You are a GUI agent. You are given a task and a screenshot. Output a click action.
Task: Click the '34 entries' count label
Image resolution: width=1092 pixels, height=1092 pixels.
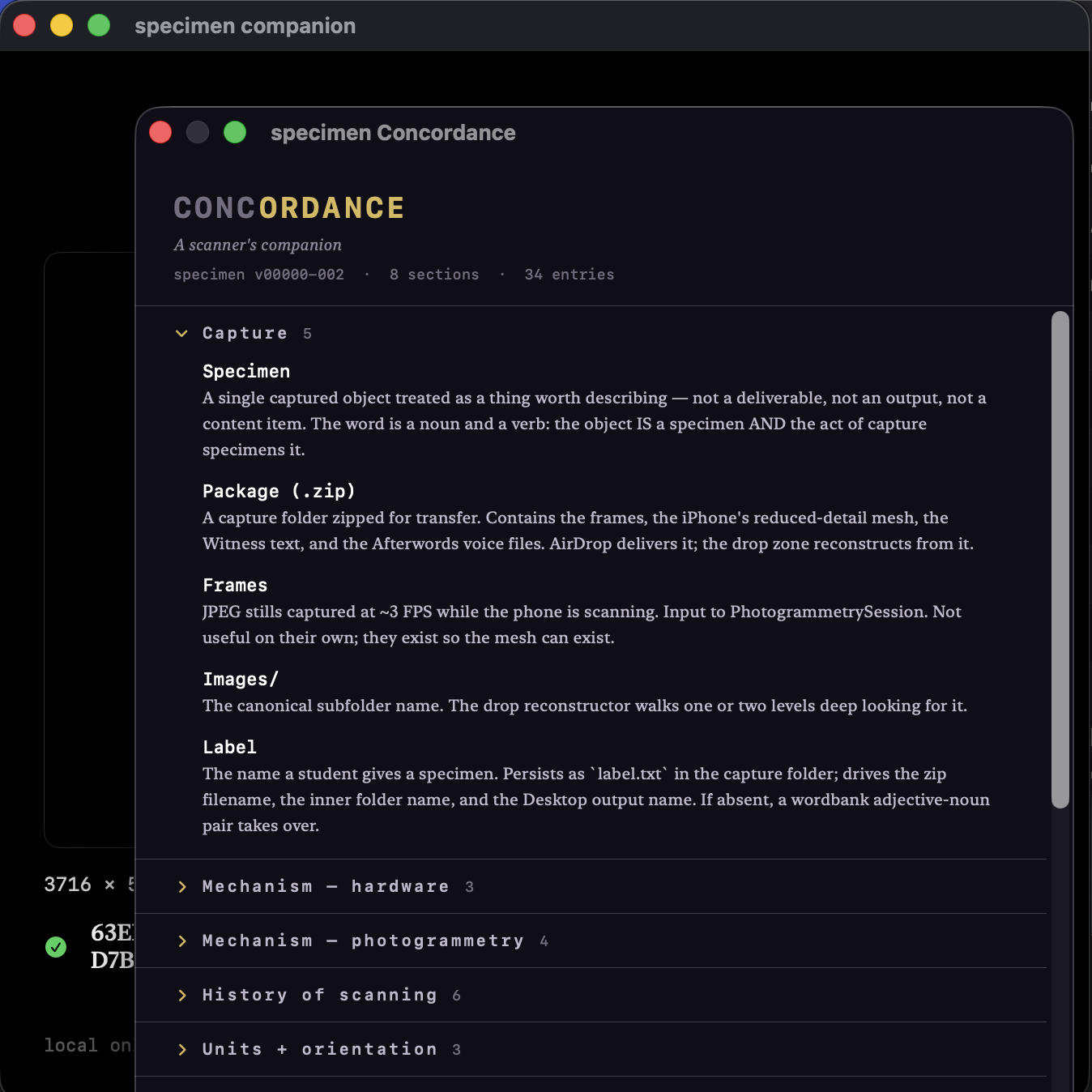point(569,275)
